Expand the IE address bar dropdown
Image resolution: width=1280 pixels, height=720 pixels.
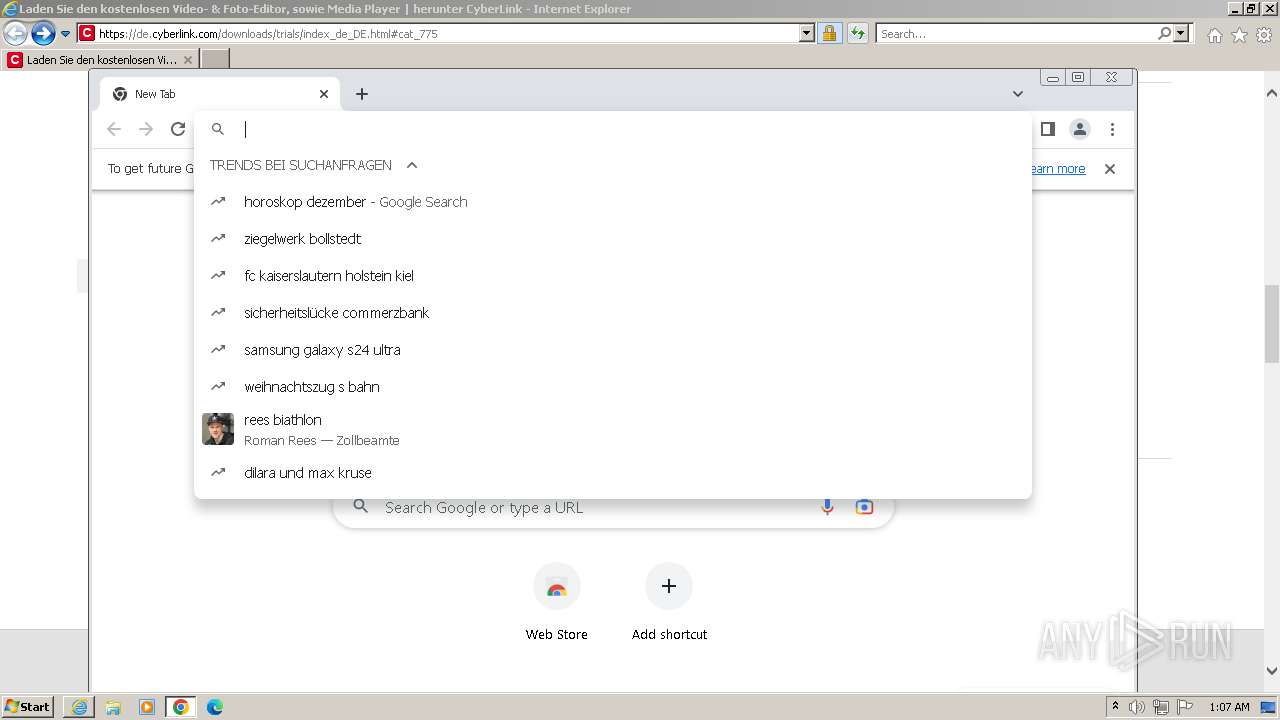[807, 33]
